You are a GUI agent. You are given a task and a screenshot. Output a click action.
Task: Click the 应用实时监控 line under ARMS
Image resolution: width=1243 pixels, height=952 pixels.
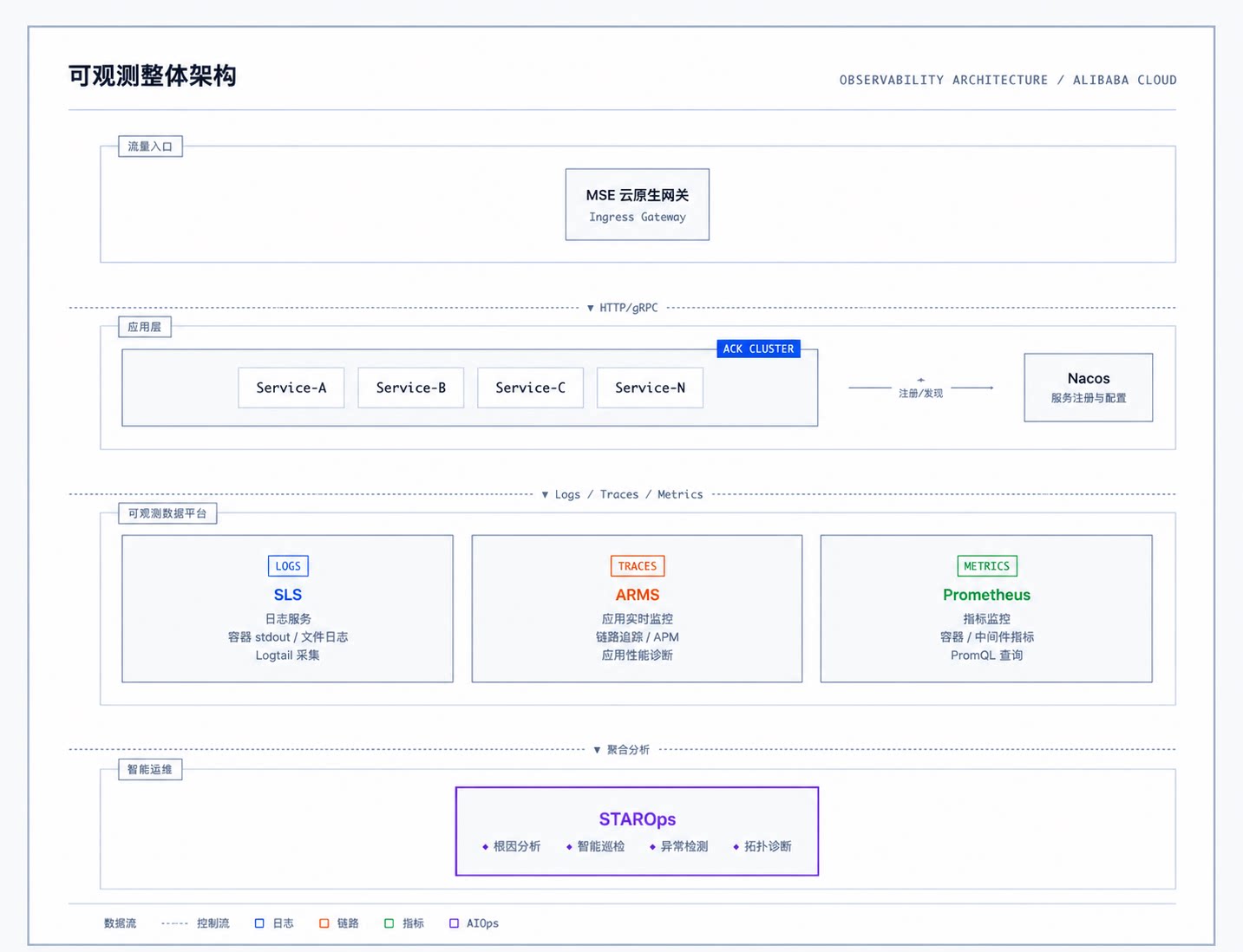tap(638, 619)
